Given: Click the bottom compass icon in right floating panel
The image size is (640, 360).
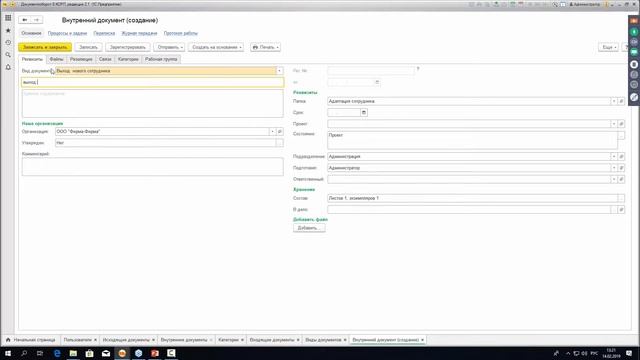Looking at the screenshot, I should [634, 97].
